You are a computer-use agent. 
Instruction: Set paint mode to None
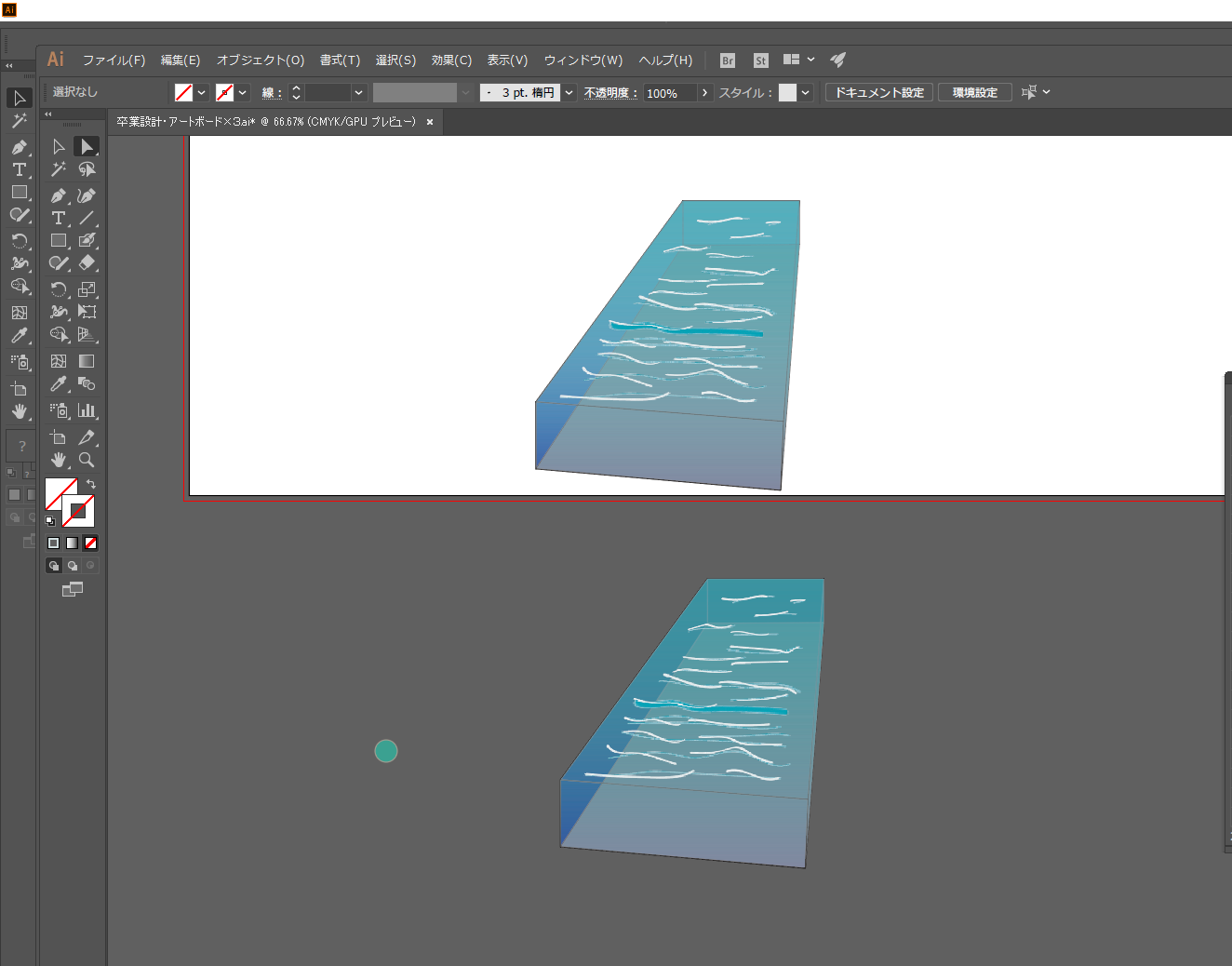(90, 543)
